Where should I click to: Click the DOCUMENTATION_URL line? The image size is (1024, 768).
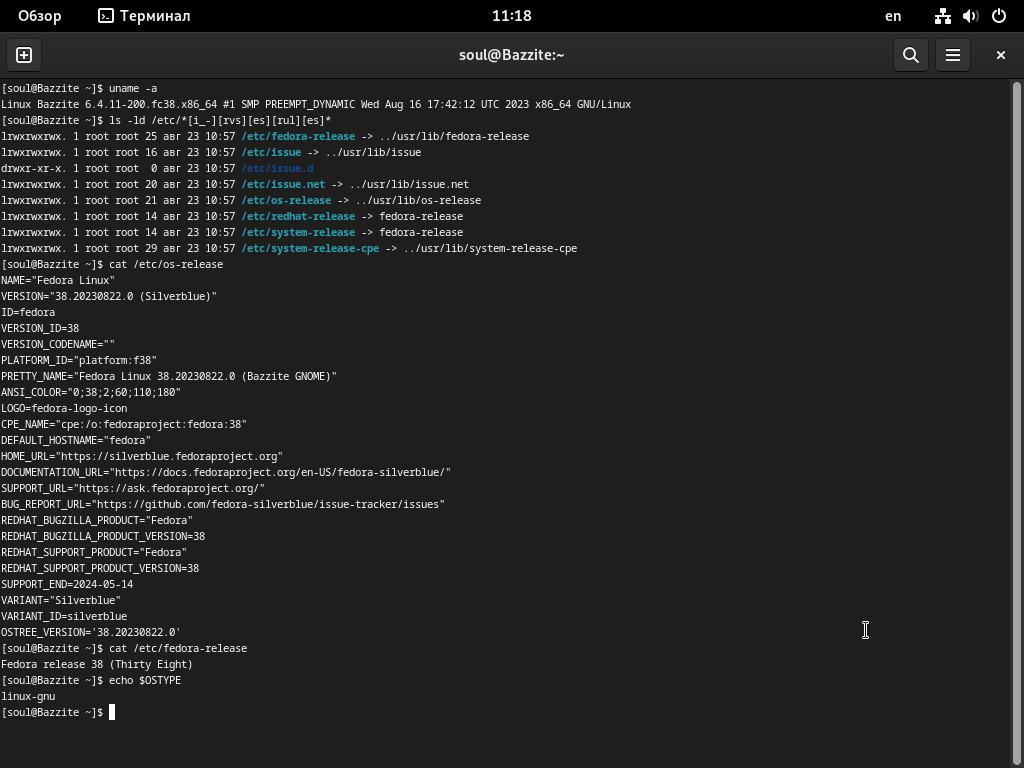point(226,472)
